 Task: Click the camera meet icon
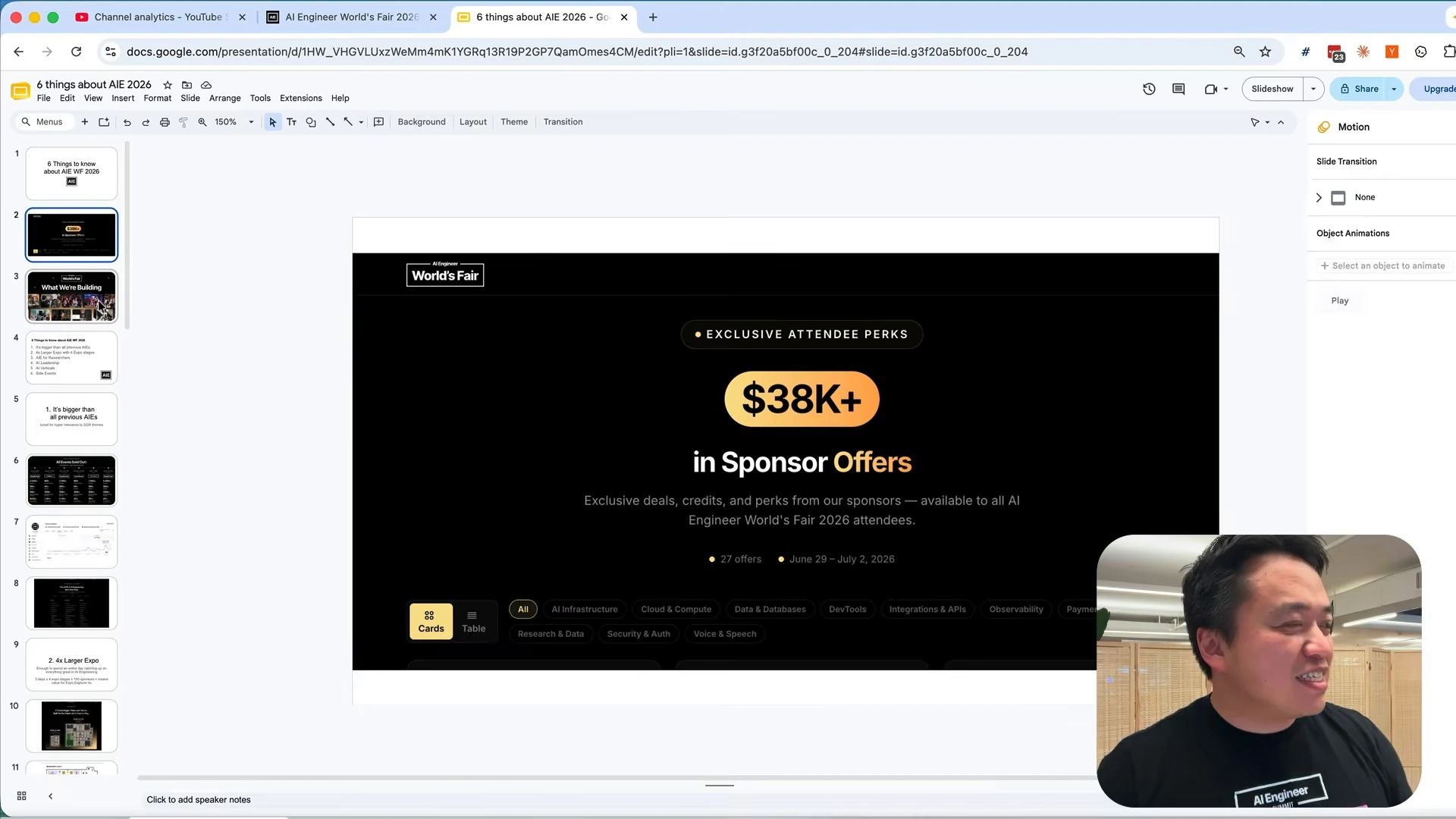tap(1211, 89)
